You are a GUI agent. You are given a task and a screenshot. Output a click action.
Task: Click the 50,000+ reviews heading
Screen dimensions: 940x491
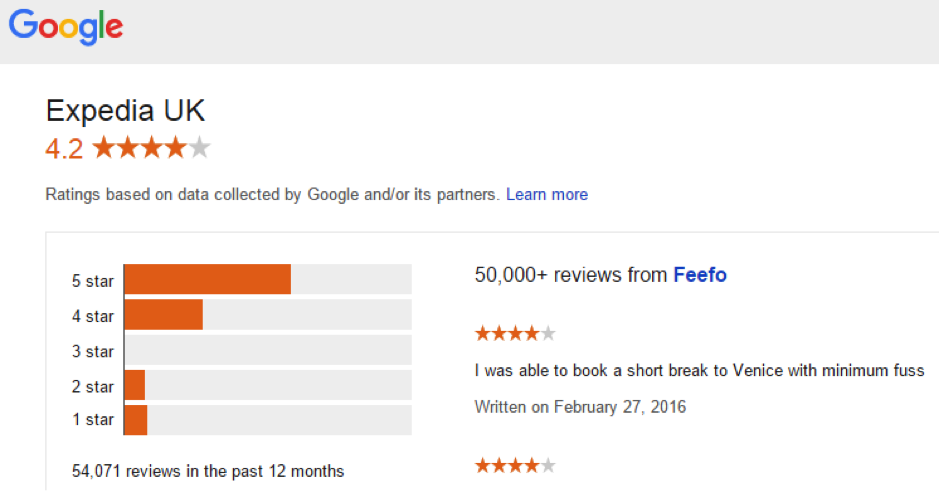[600, 275]
